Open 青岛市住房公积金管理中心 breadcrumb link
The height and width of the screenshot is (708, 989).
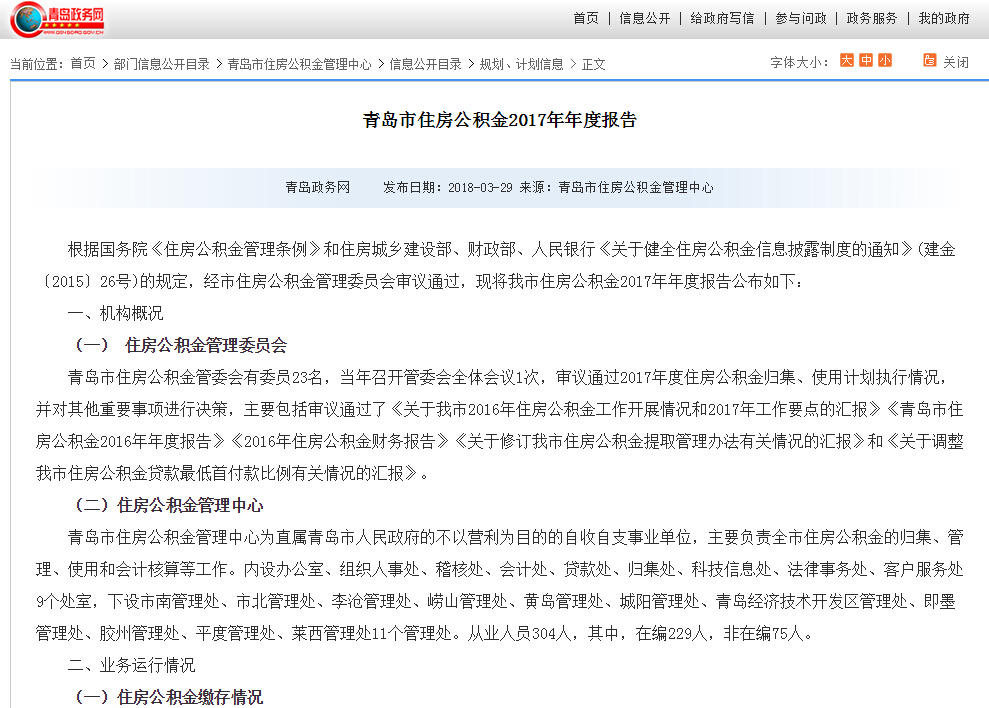pyautogui.click(x=299, y=64)
